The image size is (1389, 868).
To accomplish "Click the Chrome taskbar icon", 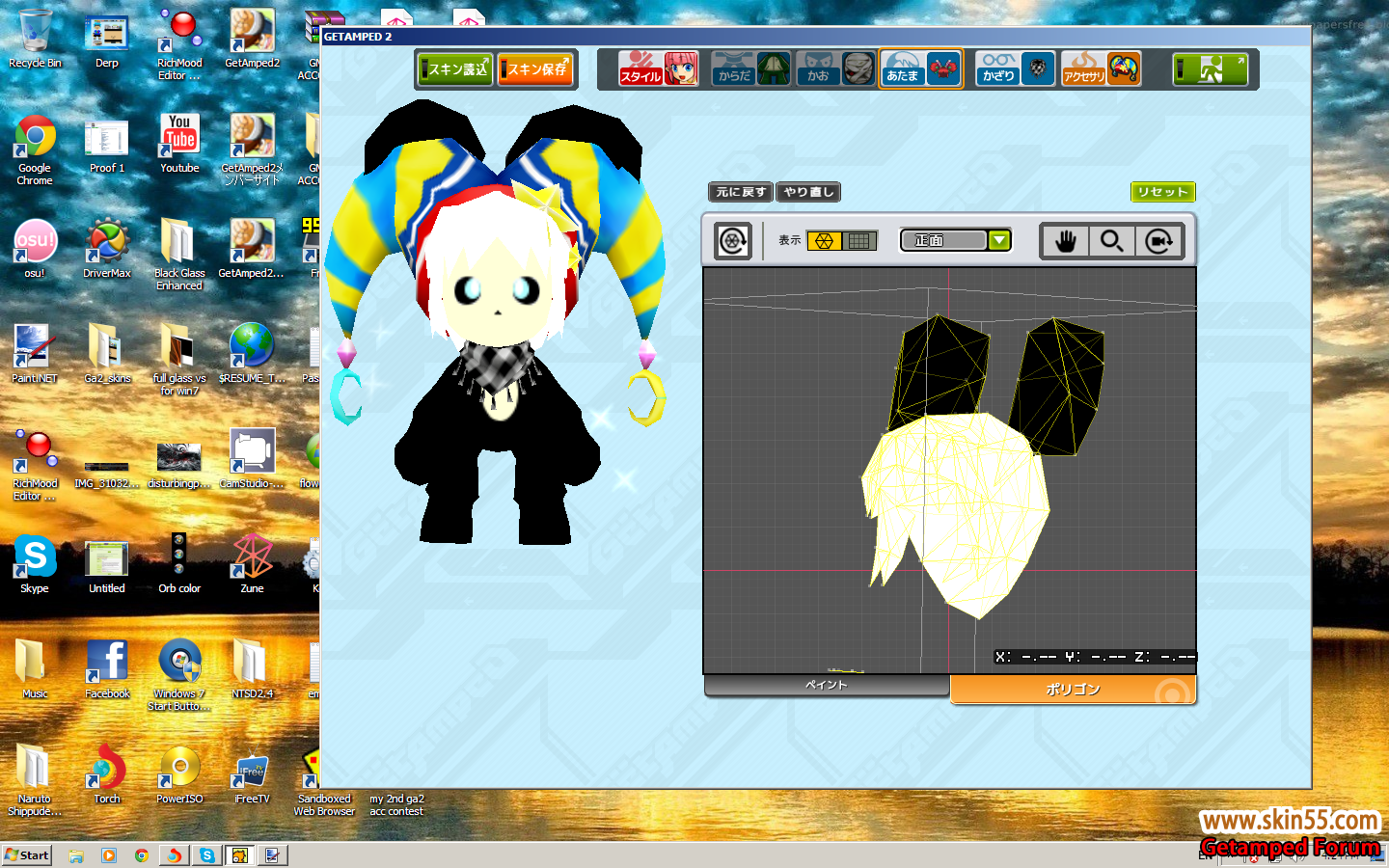I will coord(142,855).
